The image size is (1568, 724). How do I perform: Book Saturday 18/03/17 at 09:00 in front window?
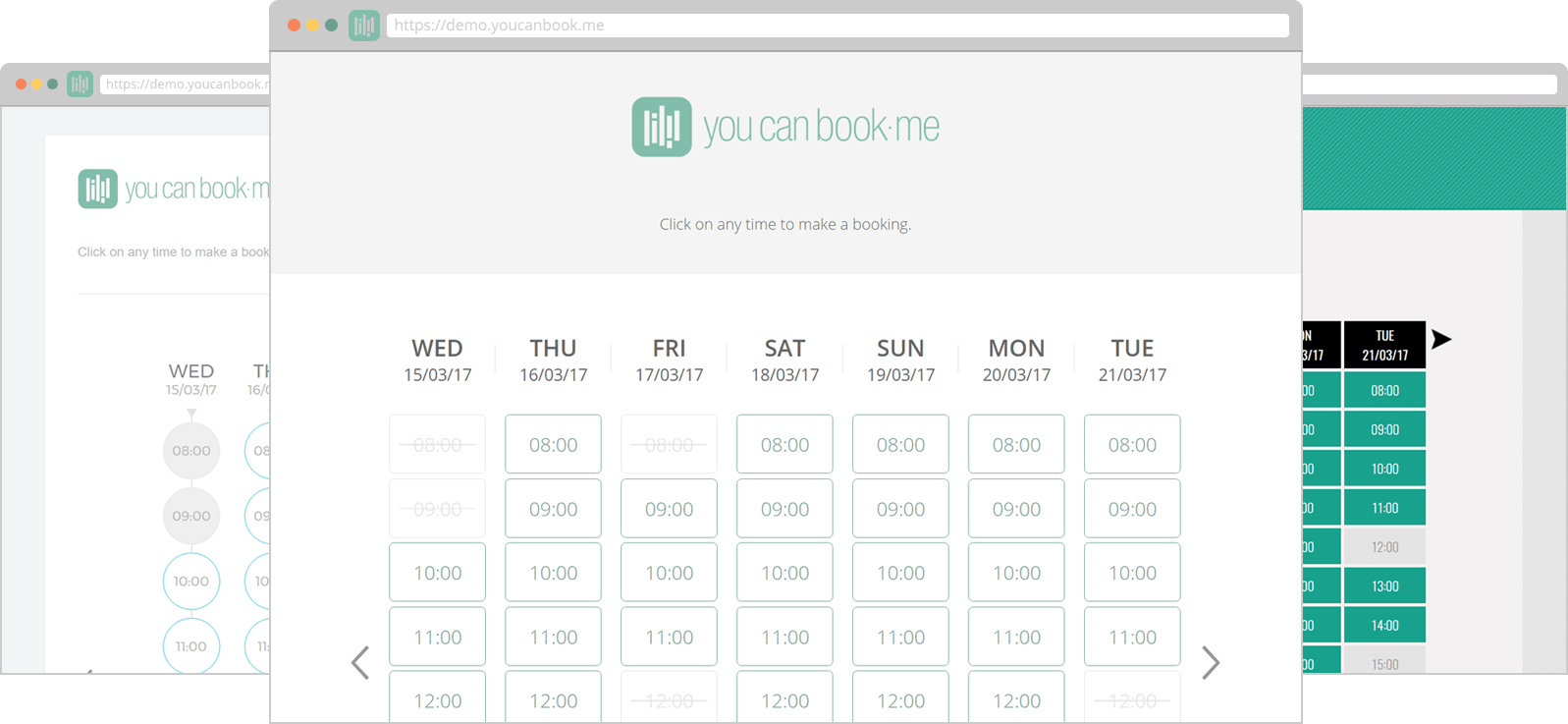pyautogui.click(x=785, y=509)
